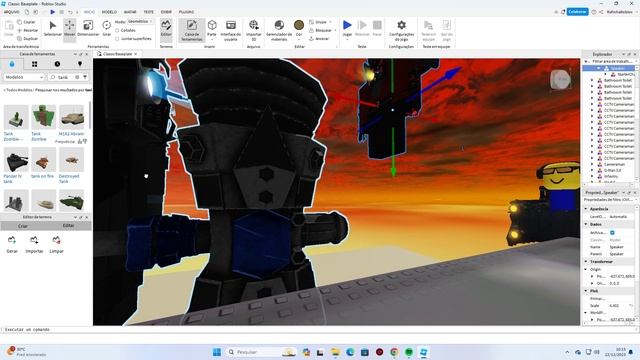
Task: Start the Jogar play test
Action: (x=347, y=29)
